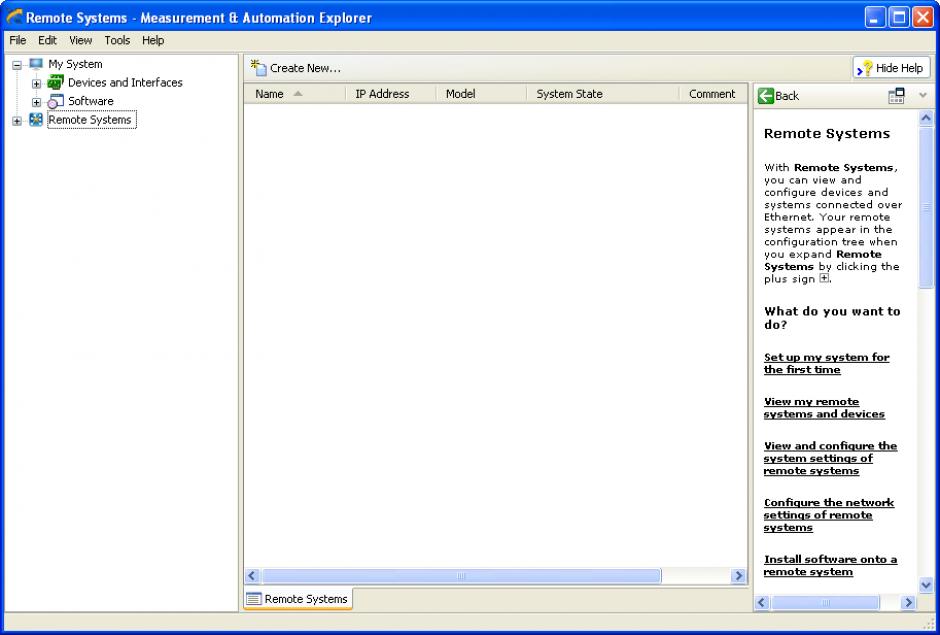Click the Hide Help button
Screen dimensions: 940x635
(891, 68)
